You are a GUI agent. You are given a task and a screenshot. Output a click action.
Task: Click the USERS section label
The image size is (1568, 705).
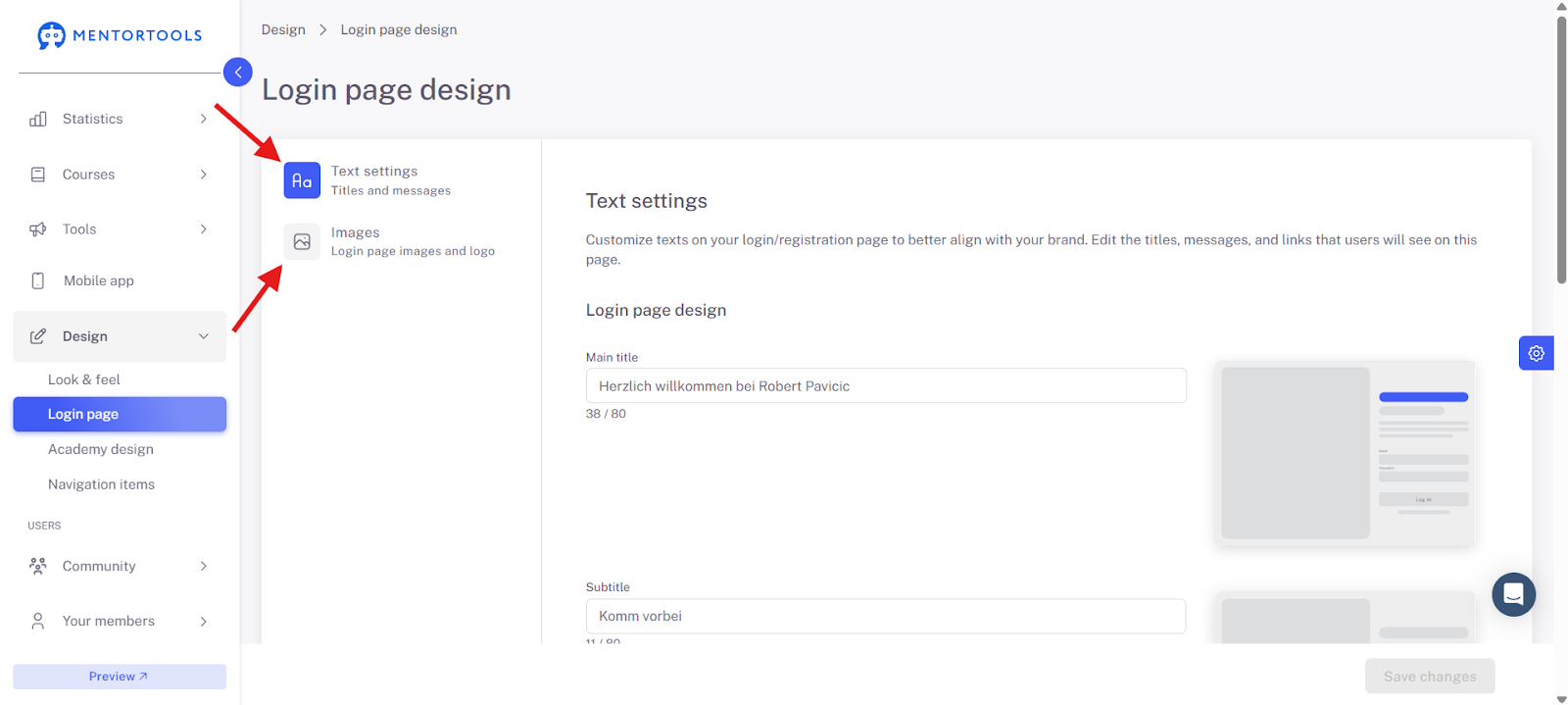click(x=44, y=526)
